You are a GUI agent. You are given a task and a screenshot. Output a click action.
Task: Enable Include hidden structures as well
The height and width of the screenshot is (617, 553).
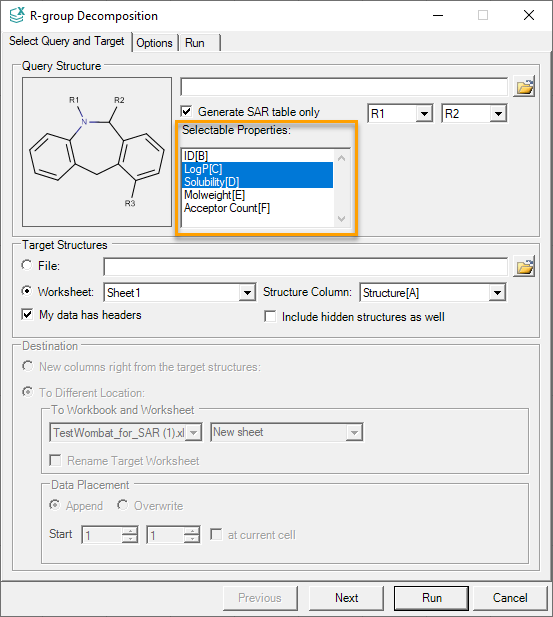click(x=270, y=316)
